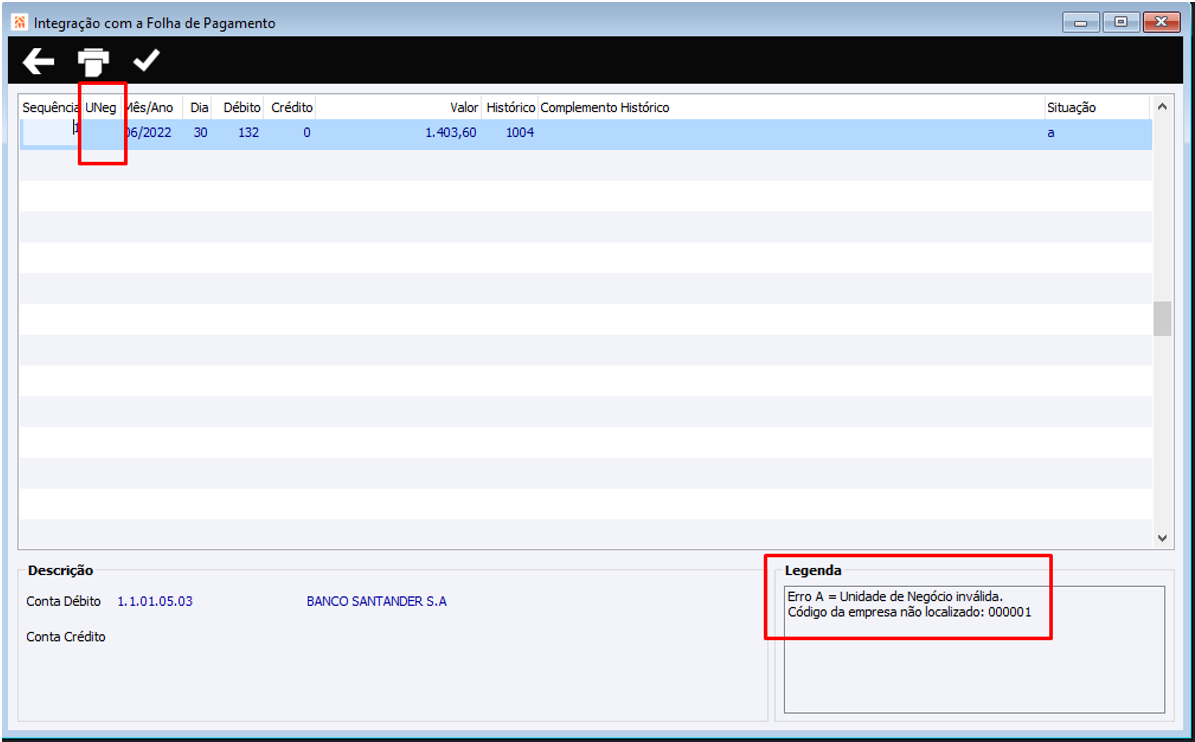Click the Legenda panel title

tap(813, 570)
